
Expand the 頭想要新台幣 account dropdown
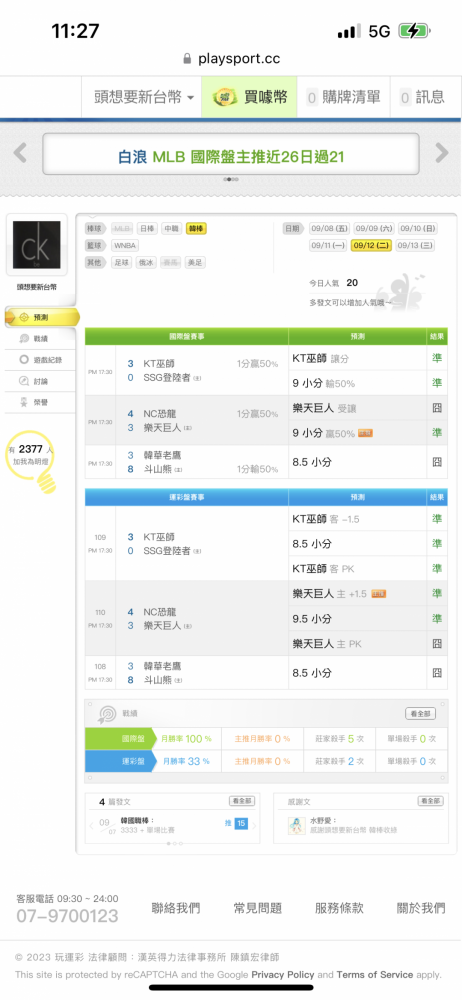click(x=144, y=97)
